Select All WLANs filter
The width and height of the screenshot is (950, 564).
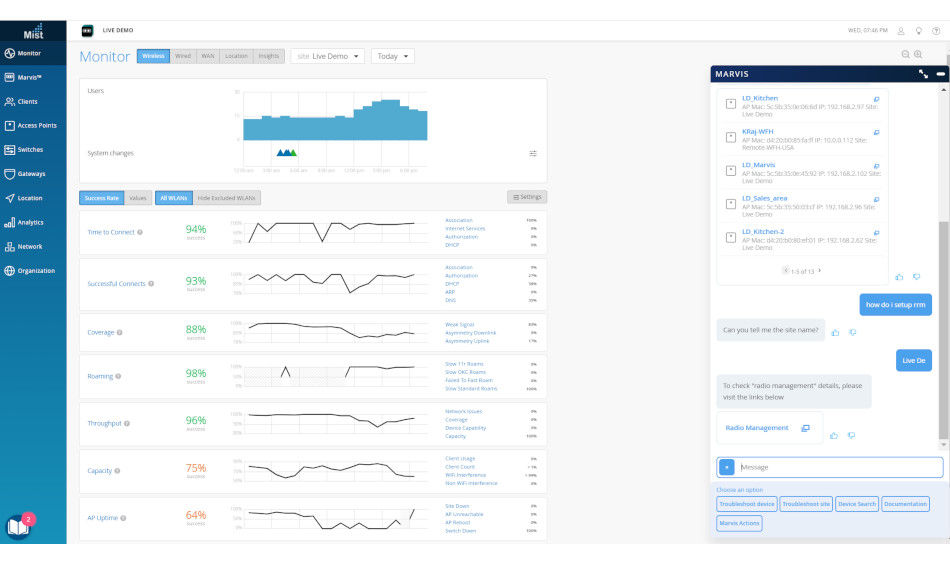pyautogui.click(x=173, y=198)
